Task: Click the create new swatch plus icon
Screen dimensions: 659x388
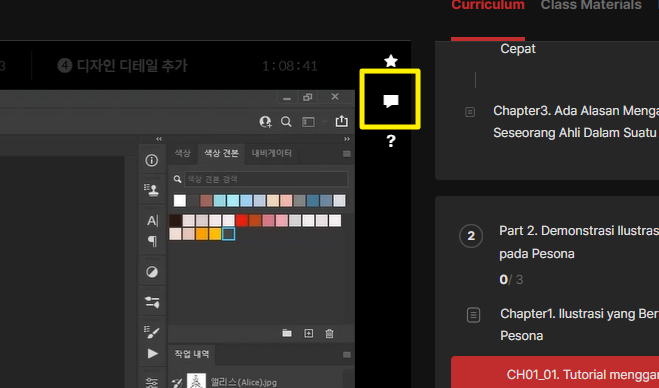Action: (308, 333)
